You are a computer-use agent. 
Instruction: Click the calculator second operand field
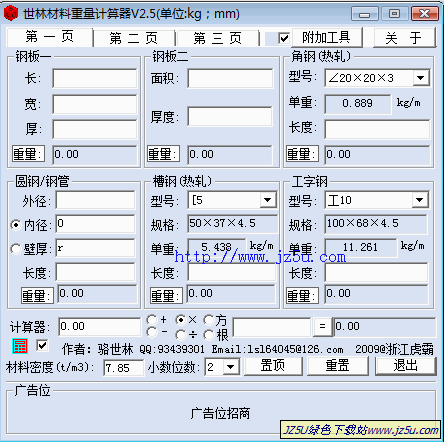point(272,327)
